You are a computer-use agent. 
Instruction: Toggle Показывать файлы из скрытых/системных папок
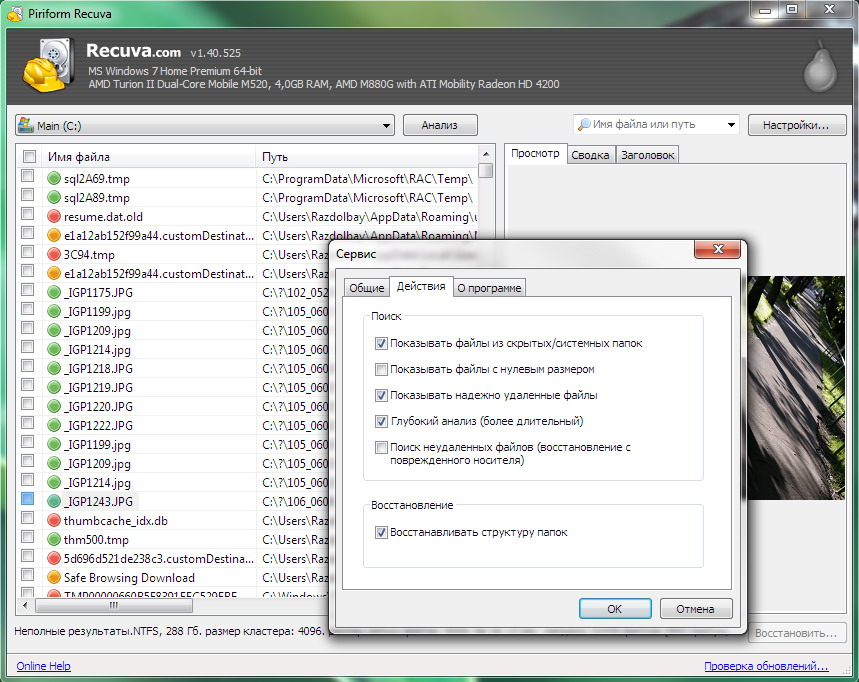381,343
